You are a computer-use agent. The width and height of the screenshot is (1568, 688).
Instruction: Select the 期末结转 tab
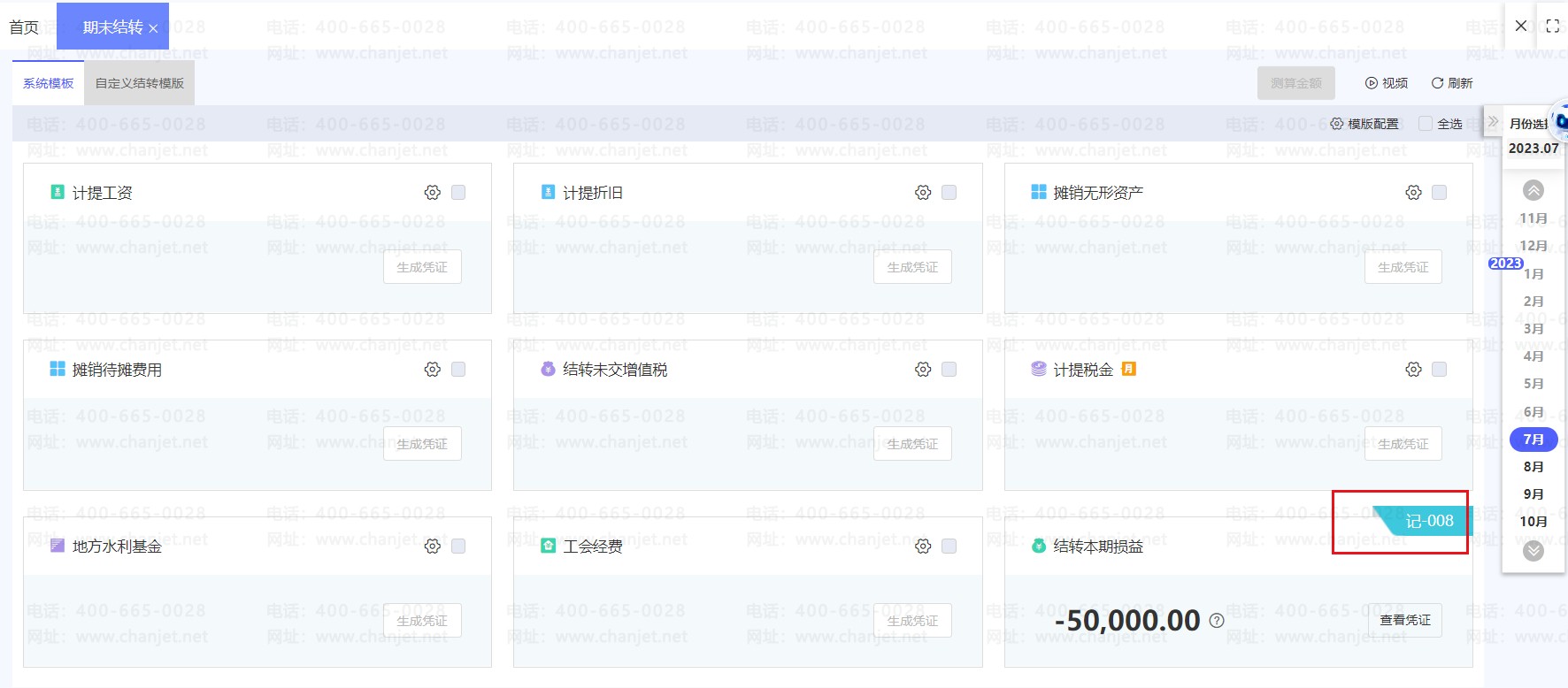click(112, 27)
